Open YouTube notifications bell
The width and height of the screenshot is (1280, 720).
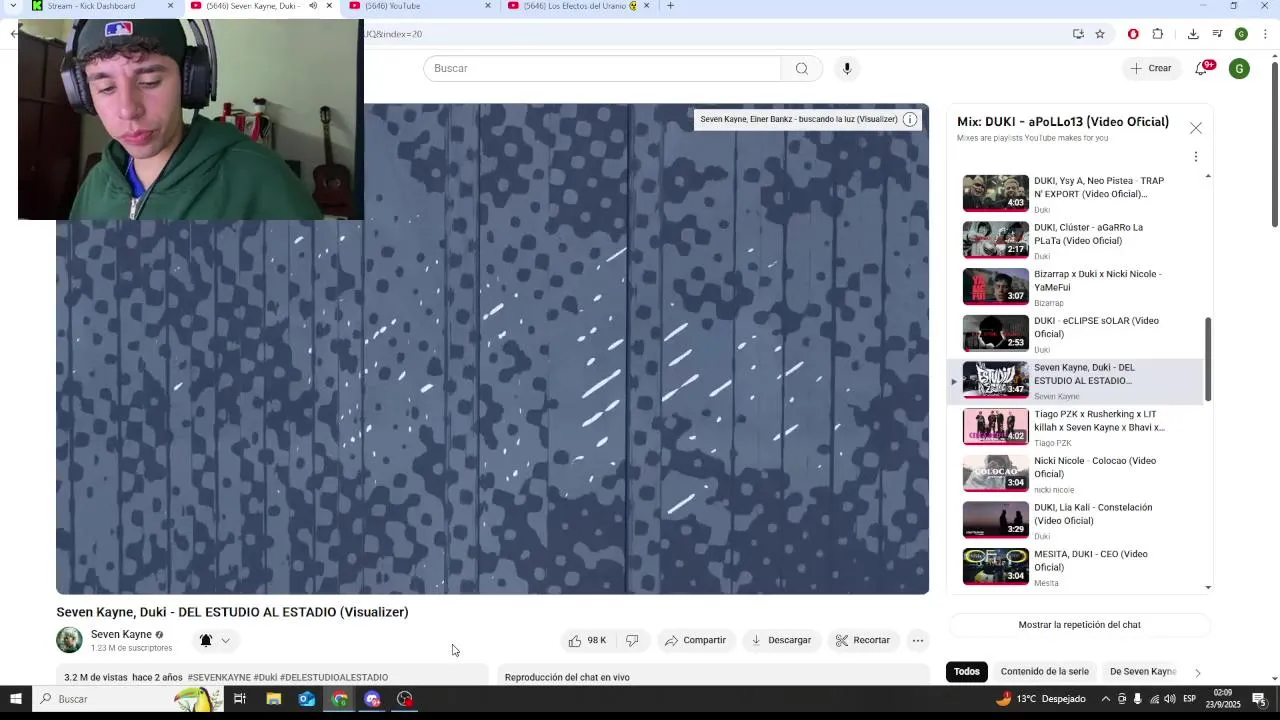click(x=1202, y=68)
